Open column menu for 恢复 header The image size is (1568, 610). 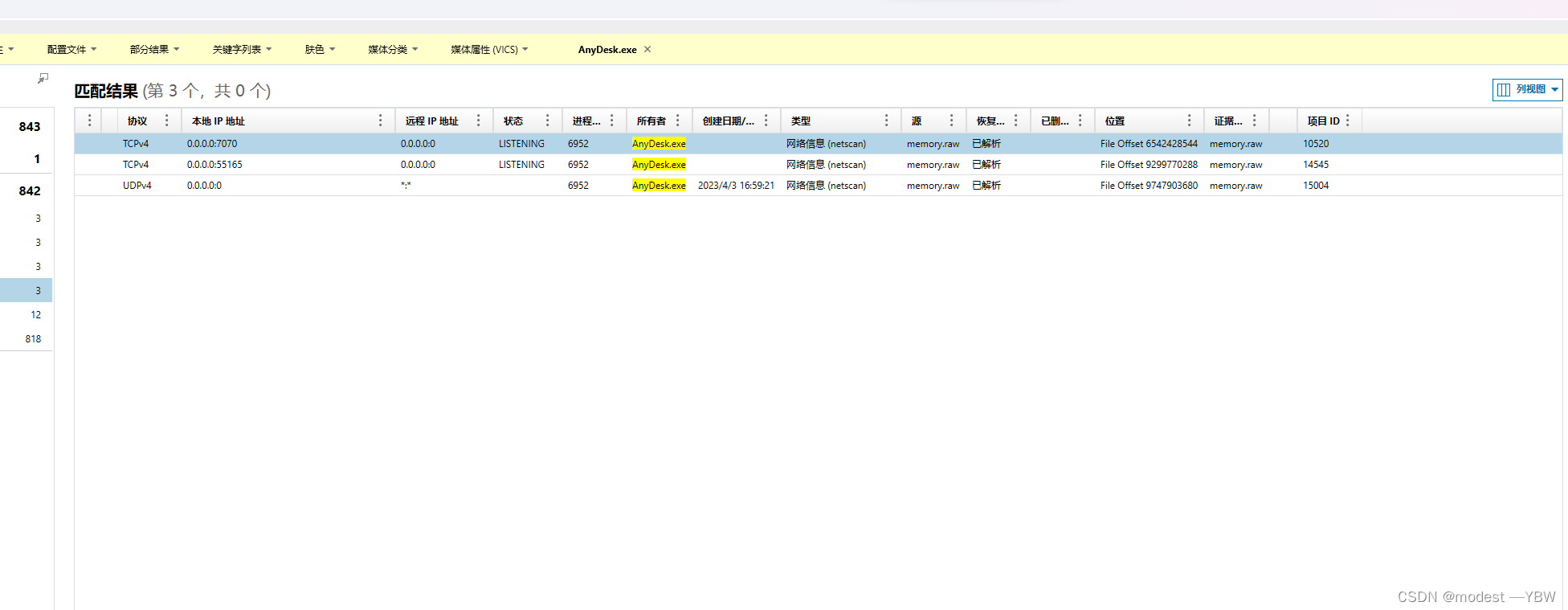(1016, 121)
